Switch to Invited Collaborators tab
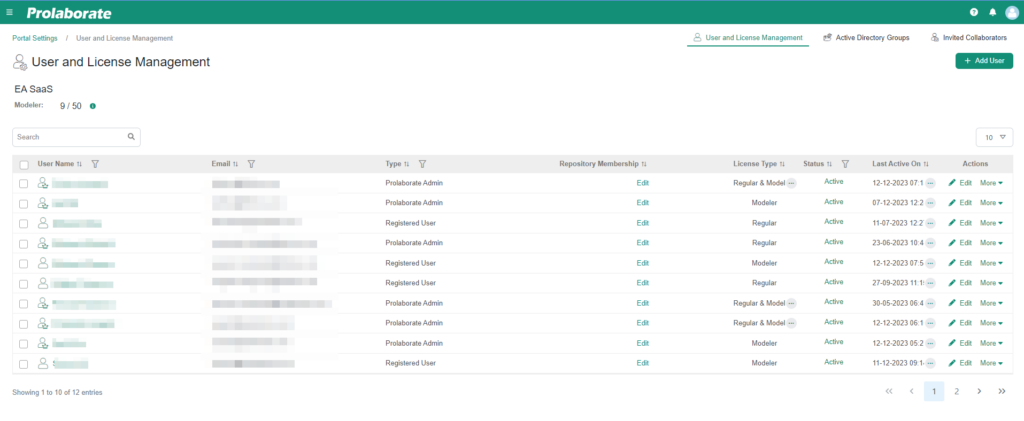 tap(968, 38)
